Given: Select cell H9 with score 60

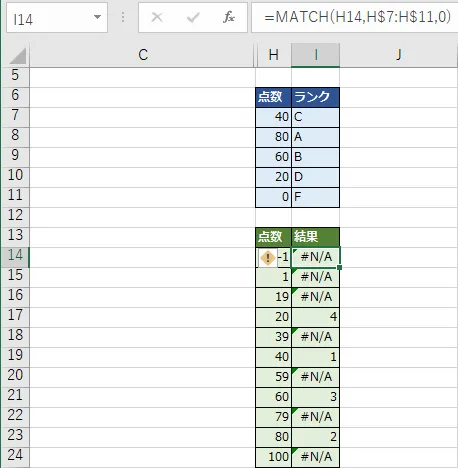Looking at the screenshot, I should point(273,157).
